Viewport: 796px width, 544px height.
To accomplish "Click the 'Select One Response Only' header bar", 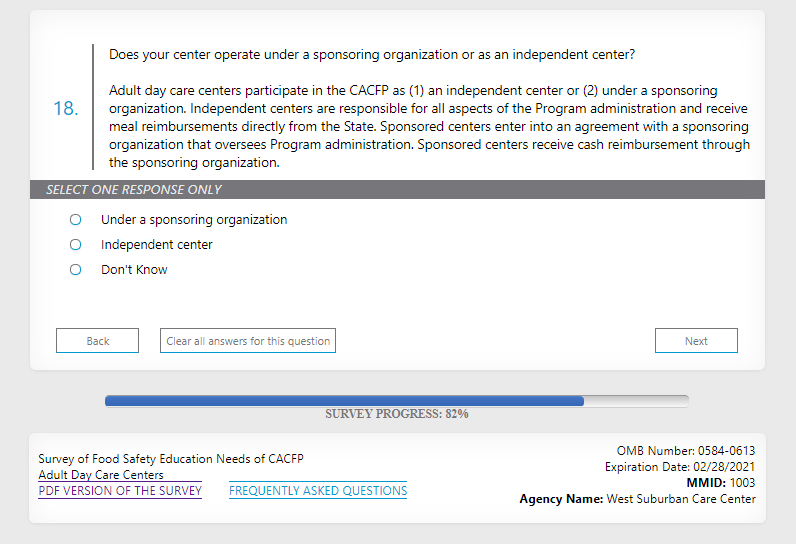I will [x=397, y=190].
